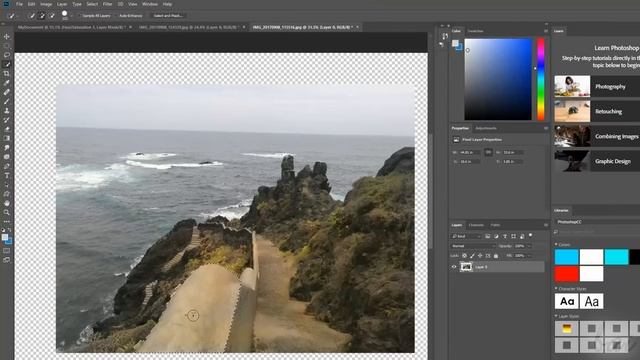Image resolution: width=640 pixels, height=360 pixels.
Task: Change screen mode from toolbox
Action: tap(7, 260)
